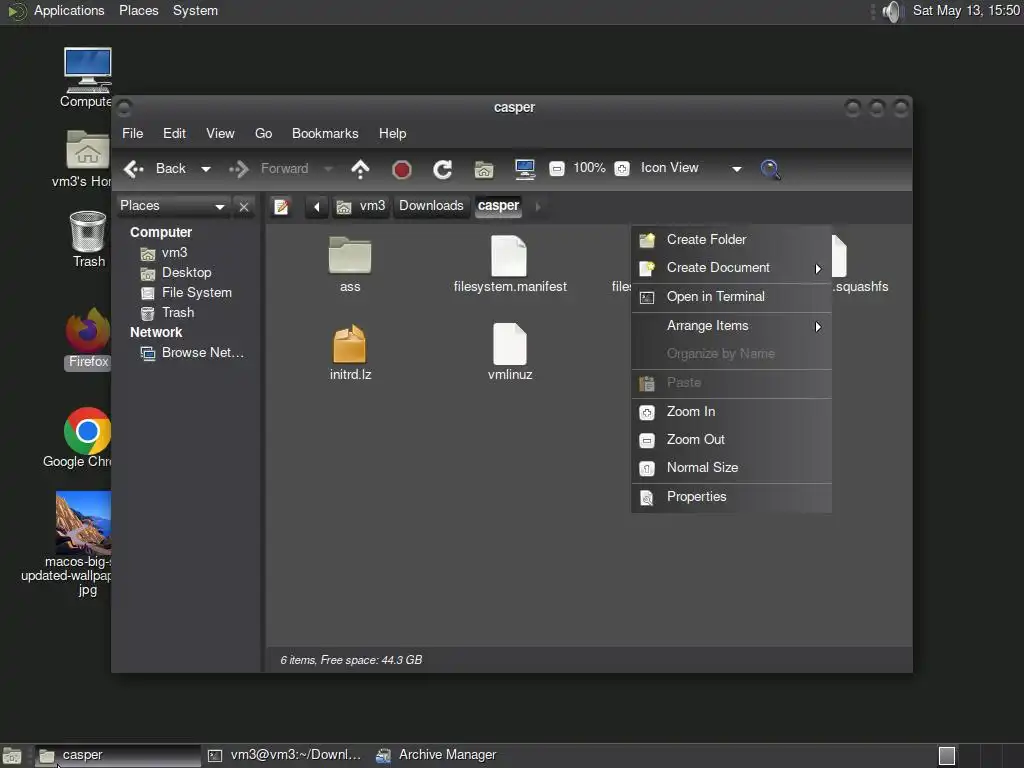This screenshot has height=768, width=1024.
Task: Choose Zoom In from context menu
Action: [x=731, y=411]
